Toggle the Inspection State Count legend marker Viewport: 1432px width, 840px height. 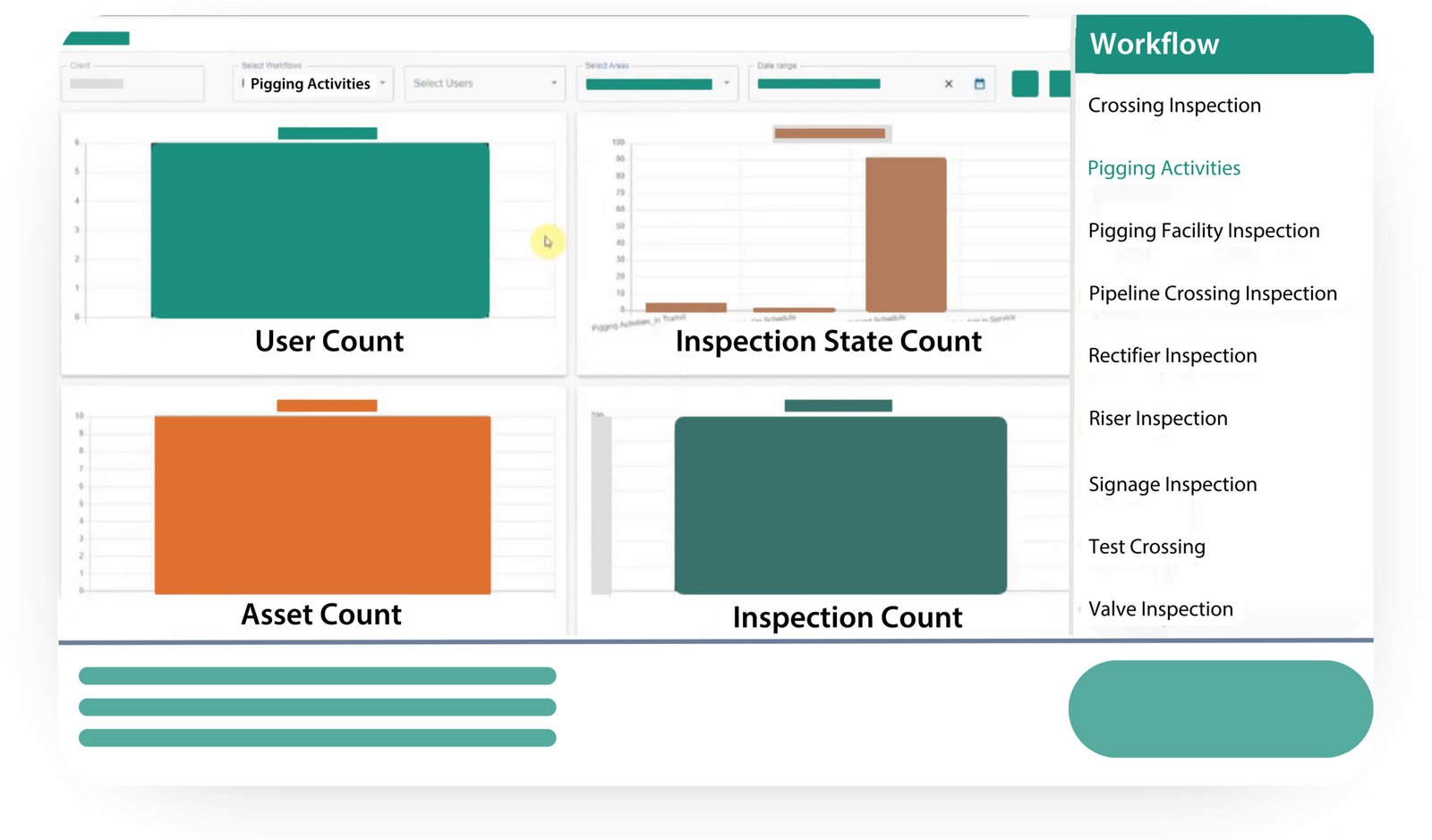tap(830, 133)
